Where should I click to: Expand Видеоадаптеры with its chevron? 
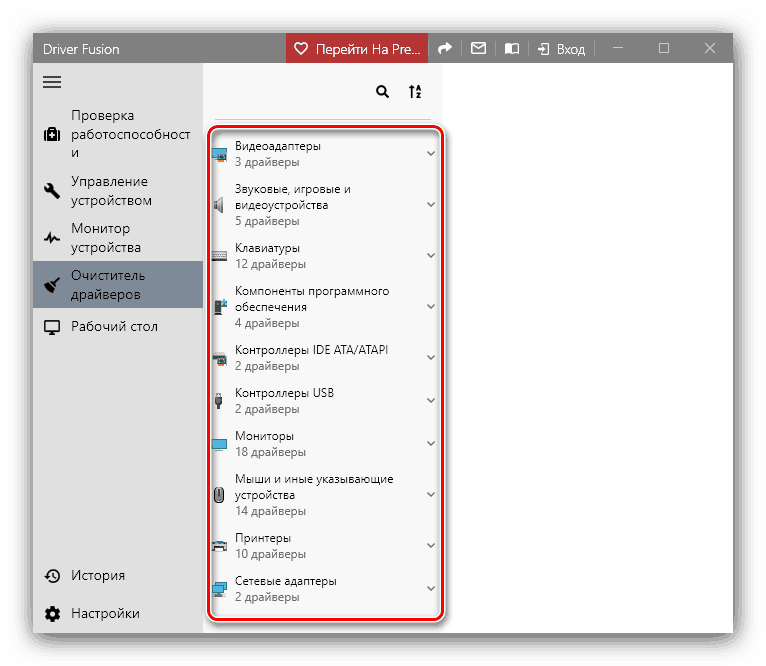(x=431, y=153)
